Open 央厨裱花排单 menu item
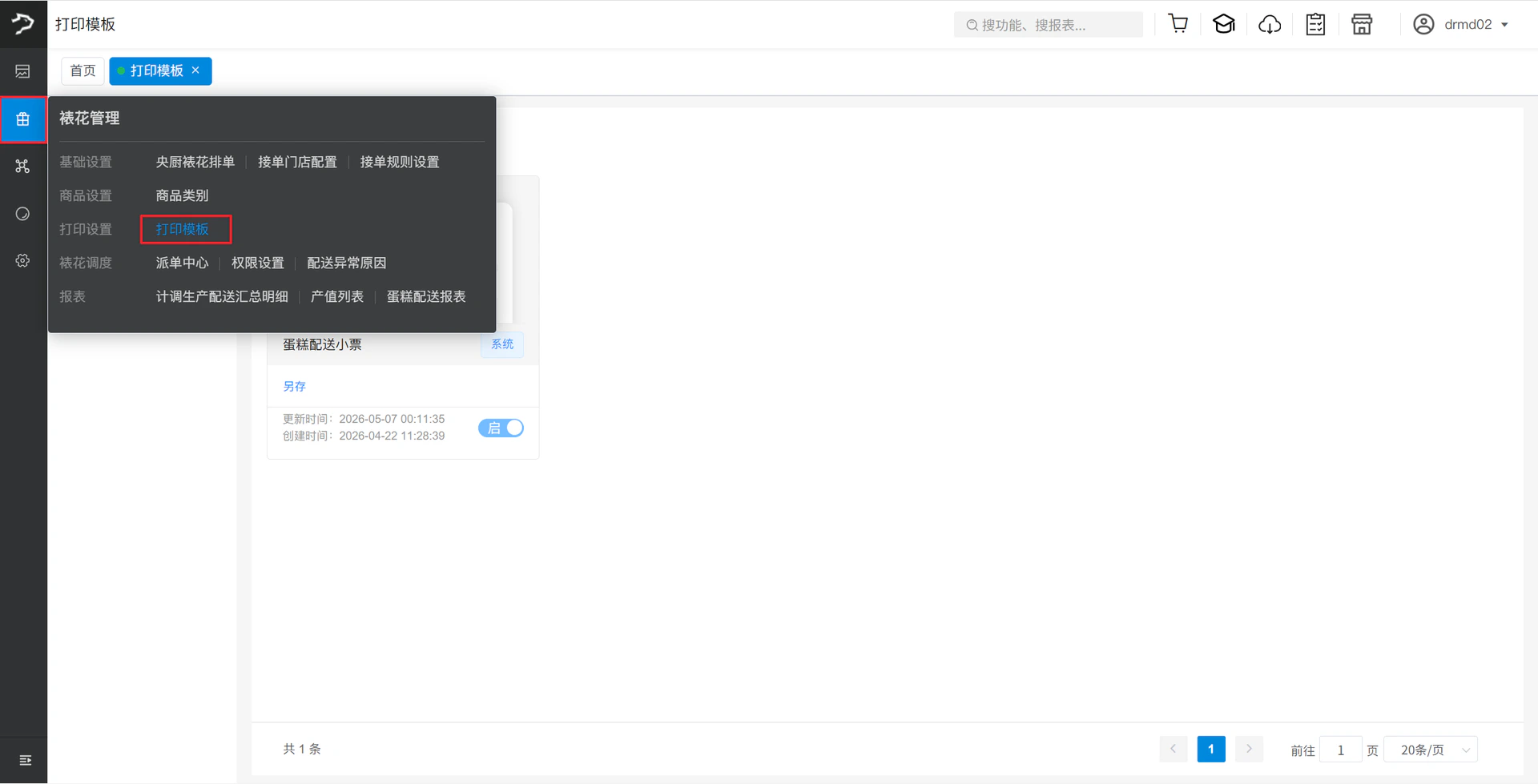Screen dimensions: 1538x784 point(195,162)
